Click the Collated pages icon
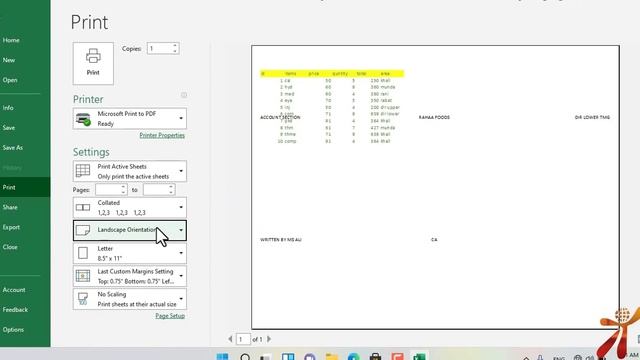This screenshot has width=640, height=360. [83, 207]
